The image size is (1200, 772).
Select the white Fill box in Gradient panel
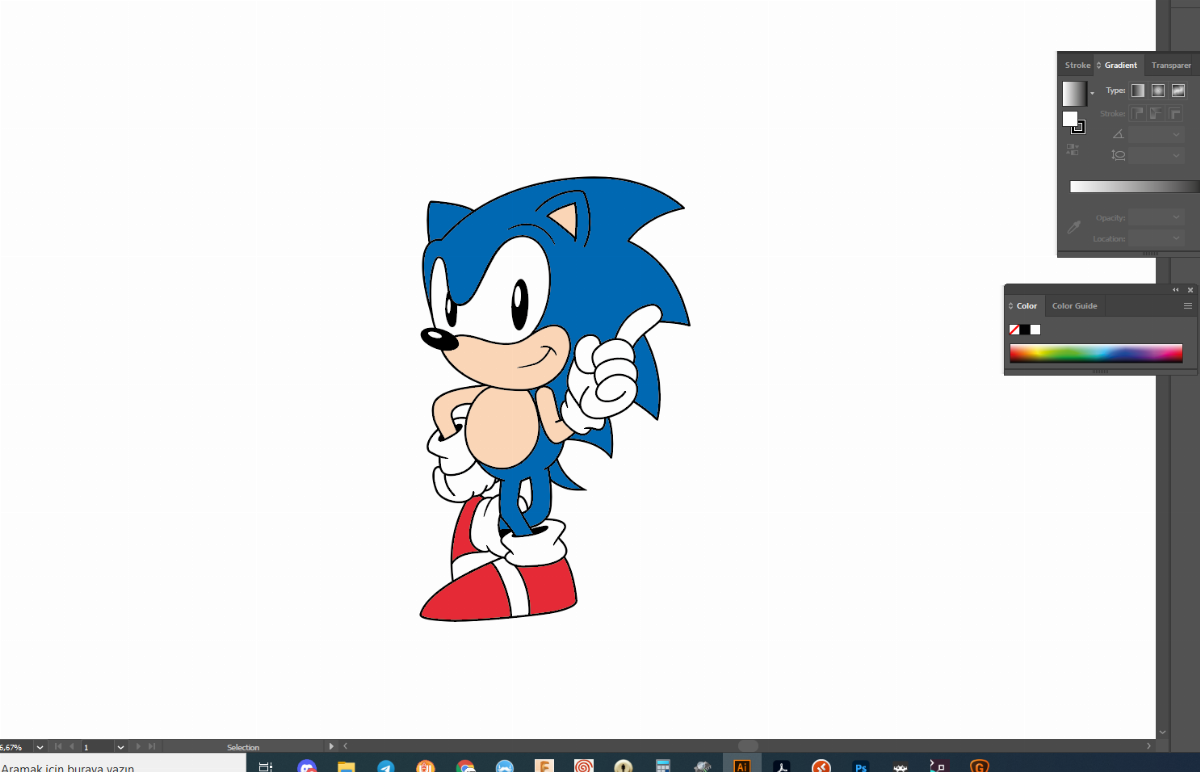(x=1070, y=119)
